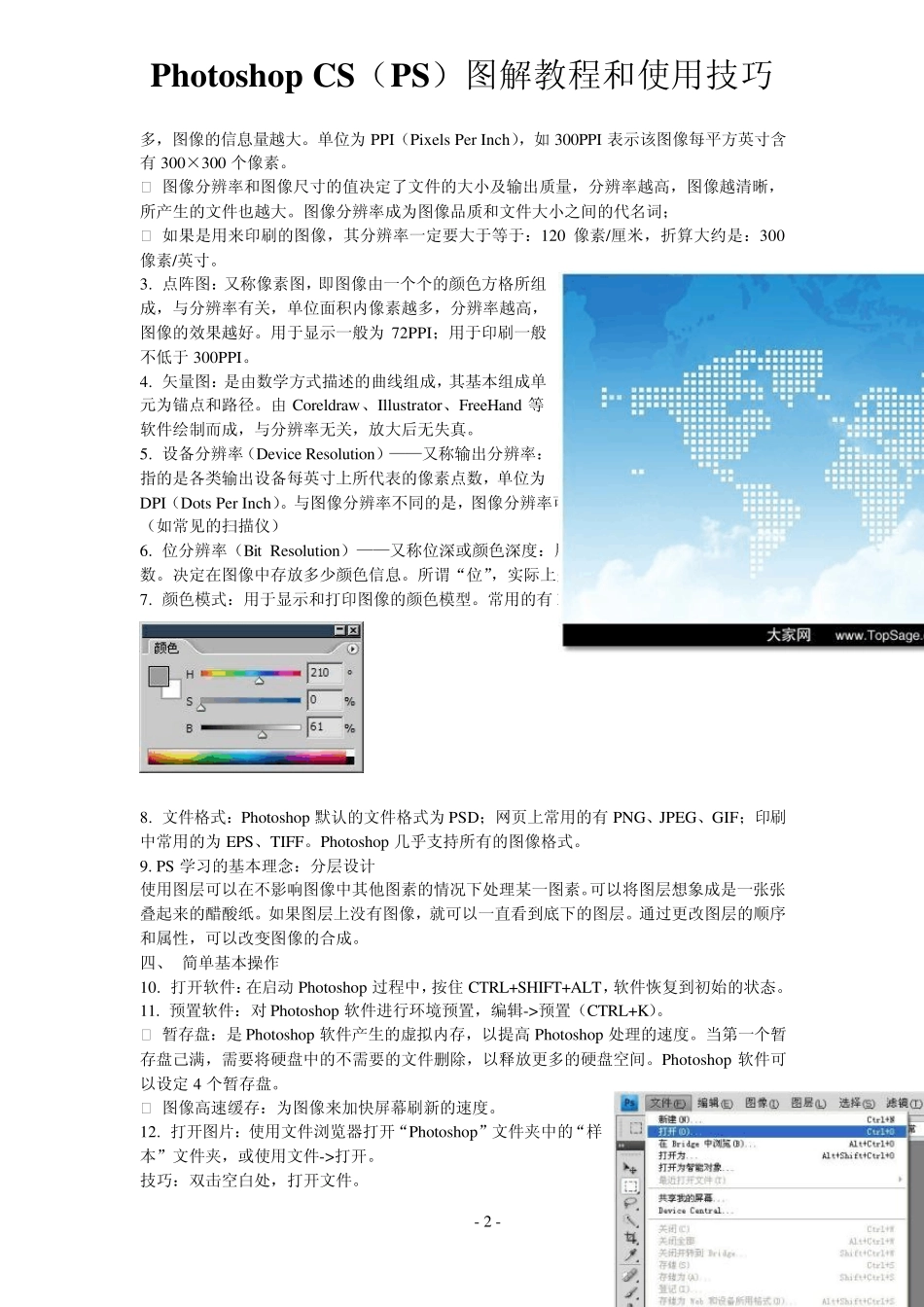
Task: Open the 选择(S) menu
Action: 856,1103
